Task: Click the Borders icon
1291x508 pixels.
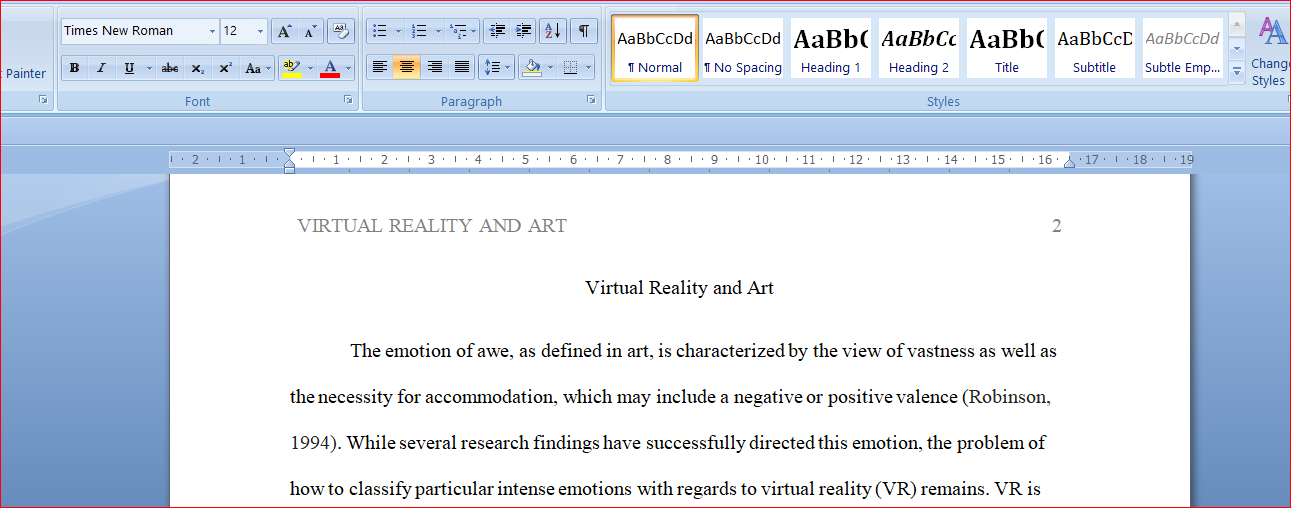Action: point(570,68)
